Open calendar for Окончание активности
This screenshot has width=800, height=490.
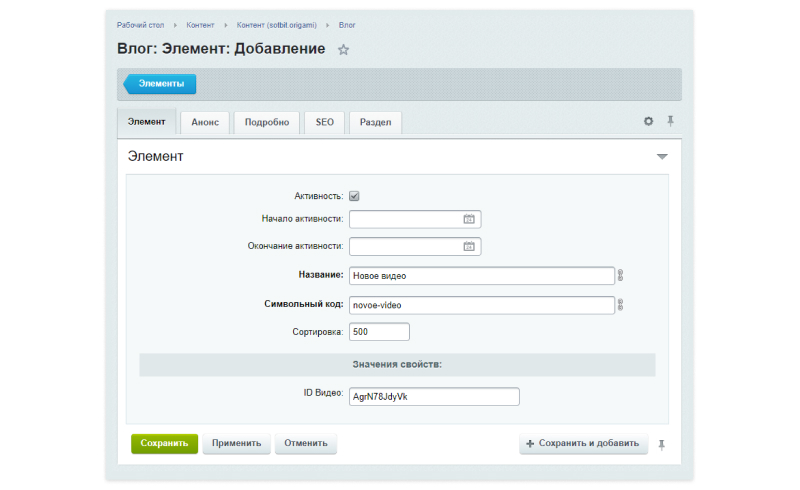[469, 247]
